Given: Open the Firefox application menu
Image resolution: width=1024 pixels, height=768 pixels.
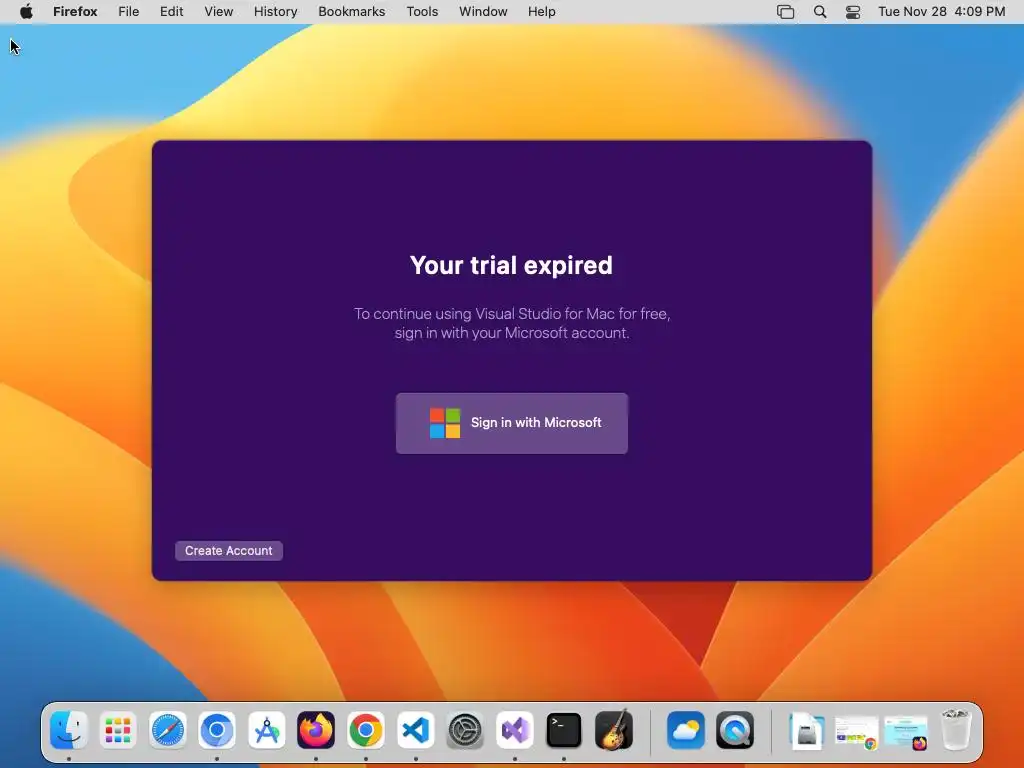Looking at the screenshot, I should pyautogui.click(x=75, y=12).
